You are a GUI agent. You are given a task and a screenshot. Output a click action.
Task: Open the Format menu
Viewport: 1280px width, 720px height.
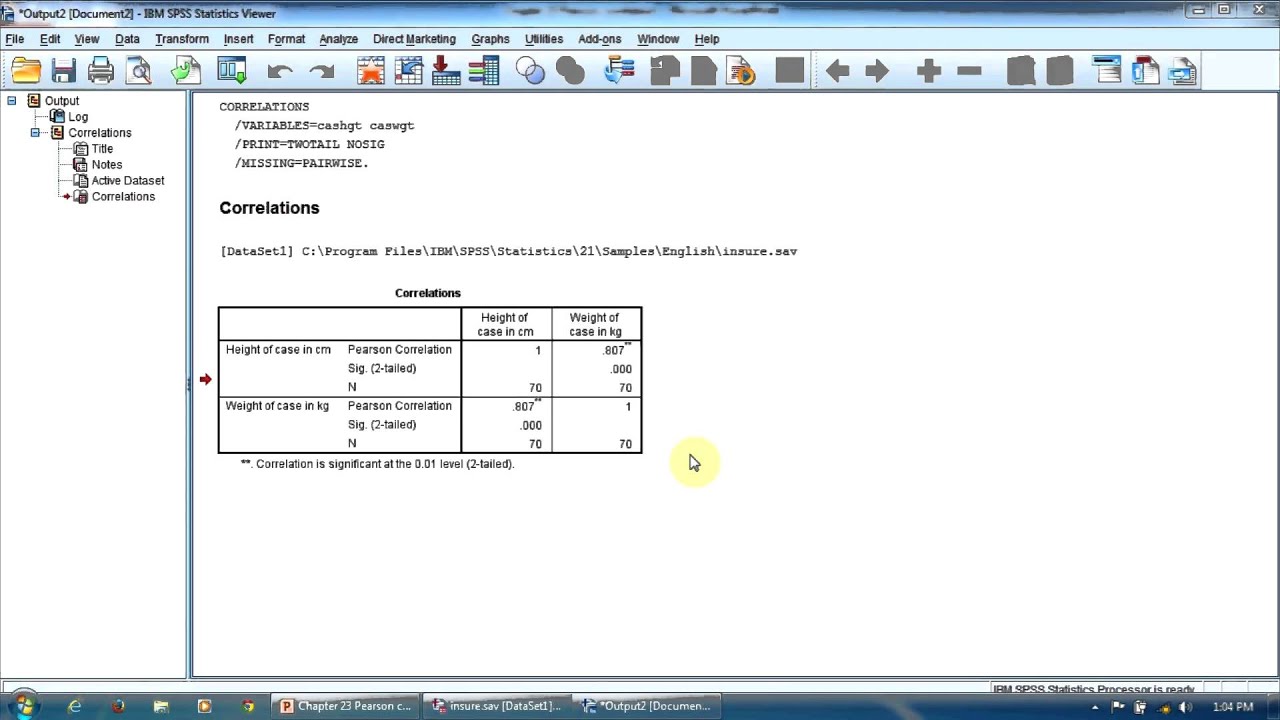click(286, 39)
